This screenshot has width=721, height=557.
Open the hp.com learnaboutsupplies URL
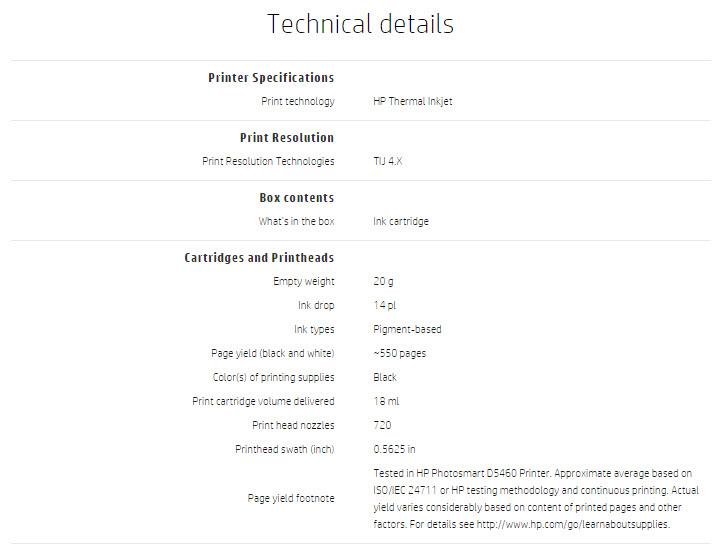[x=574, y=524]
